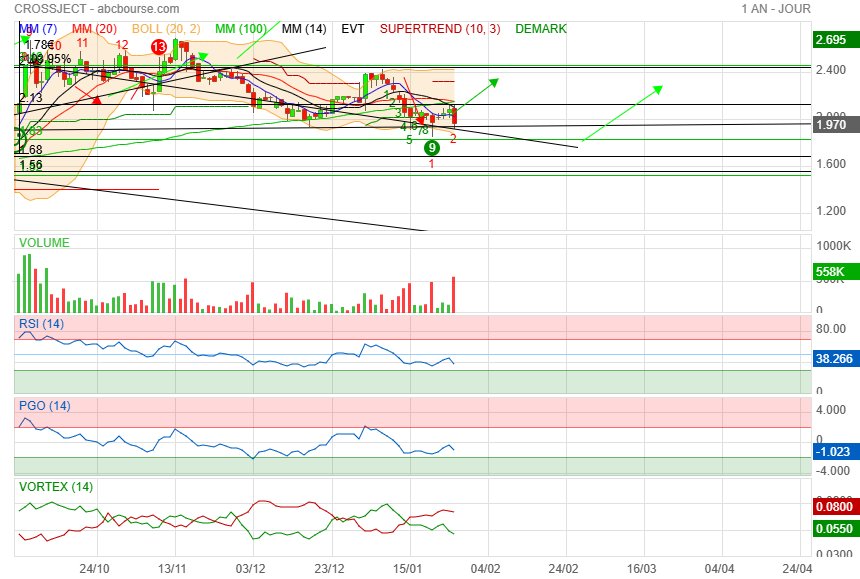This screenshot has height=579, width=860.
Task: Click the PGO (14) indicator label
Action: (44, 406)
